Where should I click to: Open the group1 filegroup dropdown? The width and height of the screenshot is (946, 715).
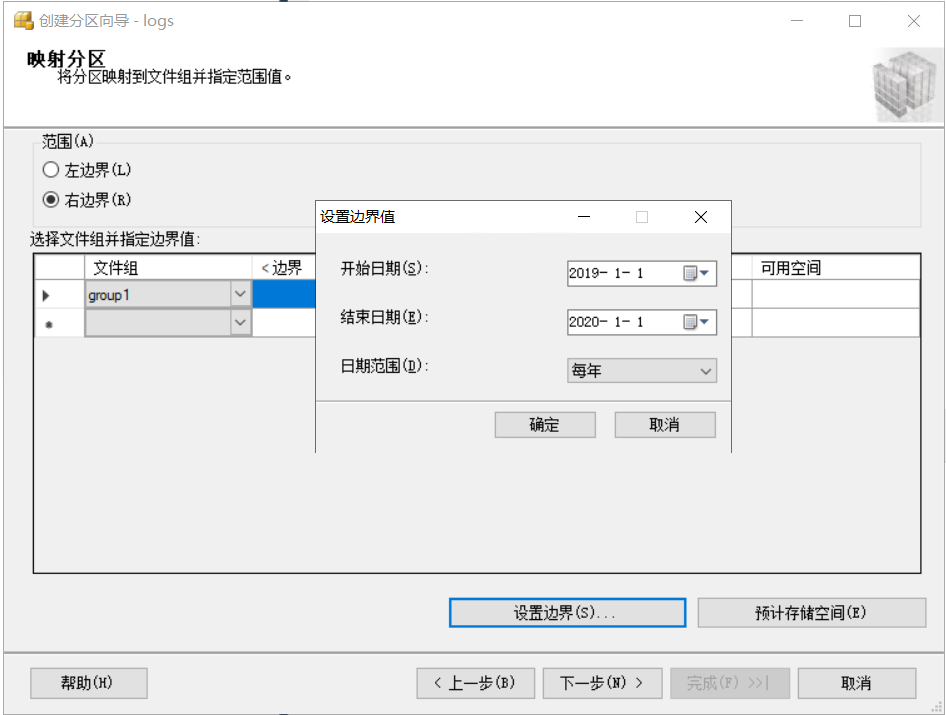pyautogui.click(x=240, y=294)
